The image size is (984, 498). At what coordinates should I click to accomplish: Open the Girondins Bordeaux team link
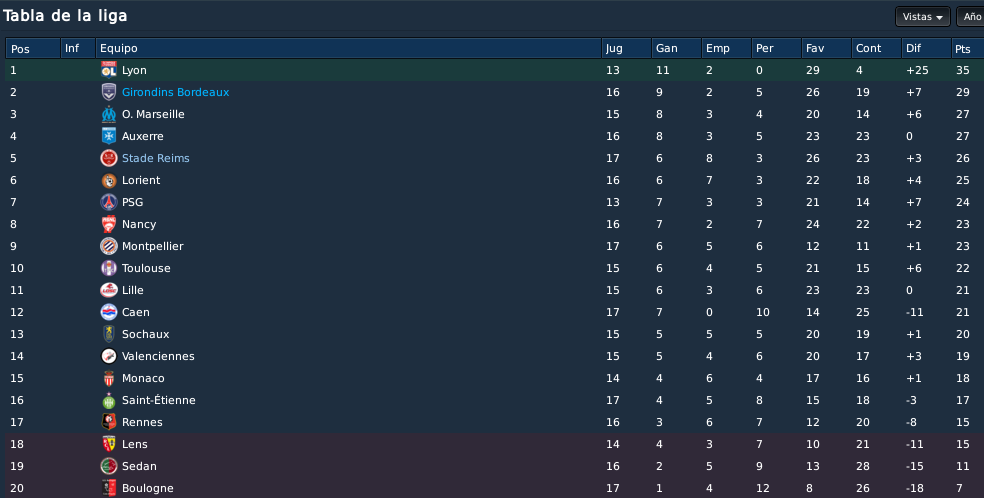(175, 92)
